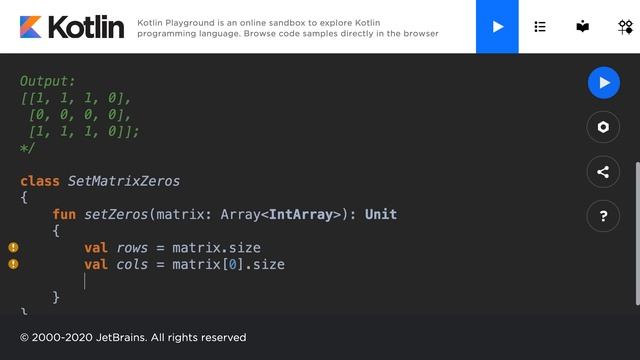
Task: Click the Output: comment line
Action: (x=48, y=81)
